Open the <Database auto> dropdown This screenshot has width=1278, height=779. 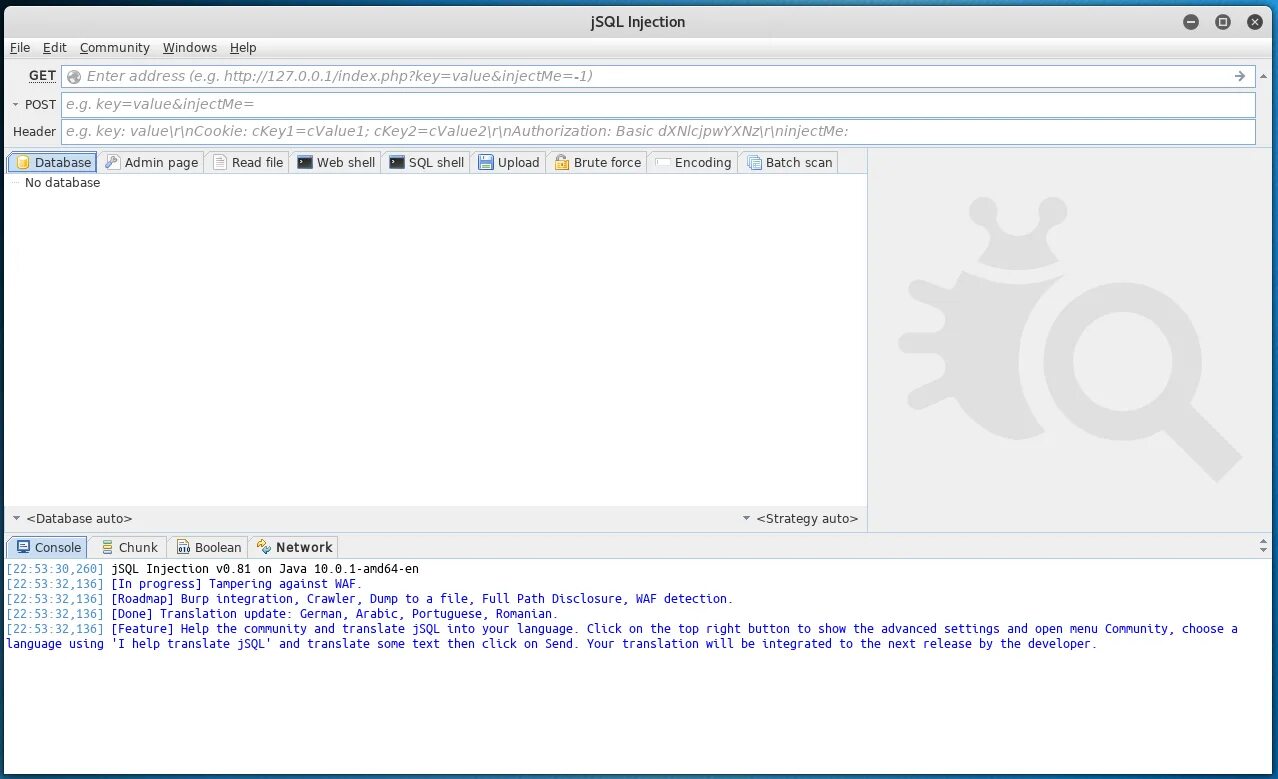72,519
